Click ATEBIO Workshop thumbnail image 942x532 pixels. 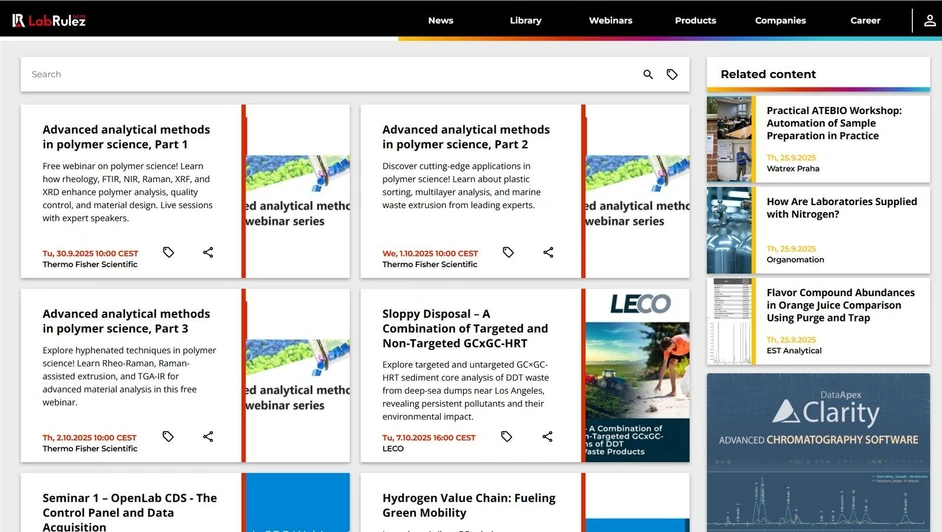(730, 139)
